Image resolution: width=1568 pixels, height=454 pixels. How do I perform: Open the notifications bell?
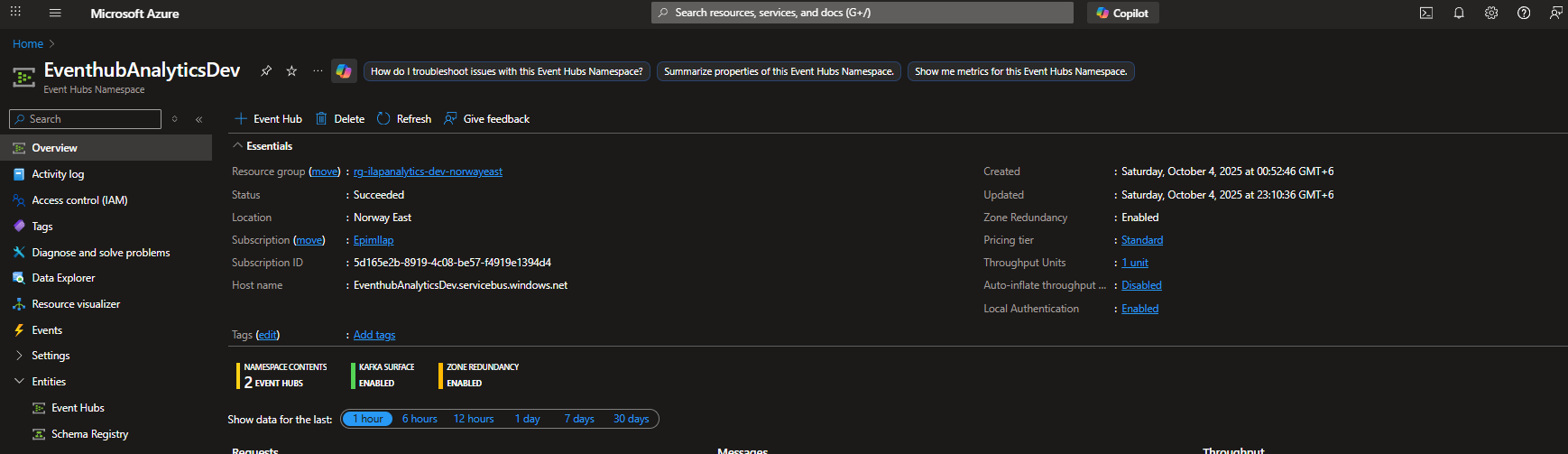(x=1459, y=13)
